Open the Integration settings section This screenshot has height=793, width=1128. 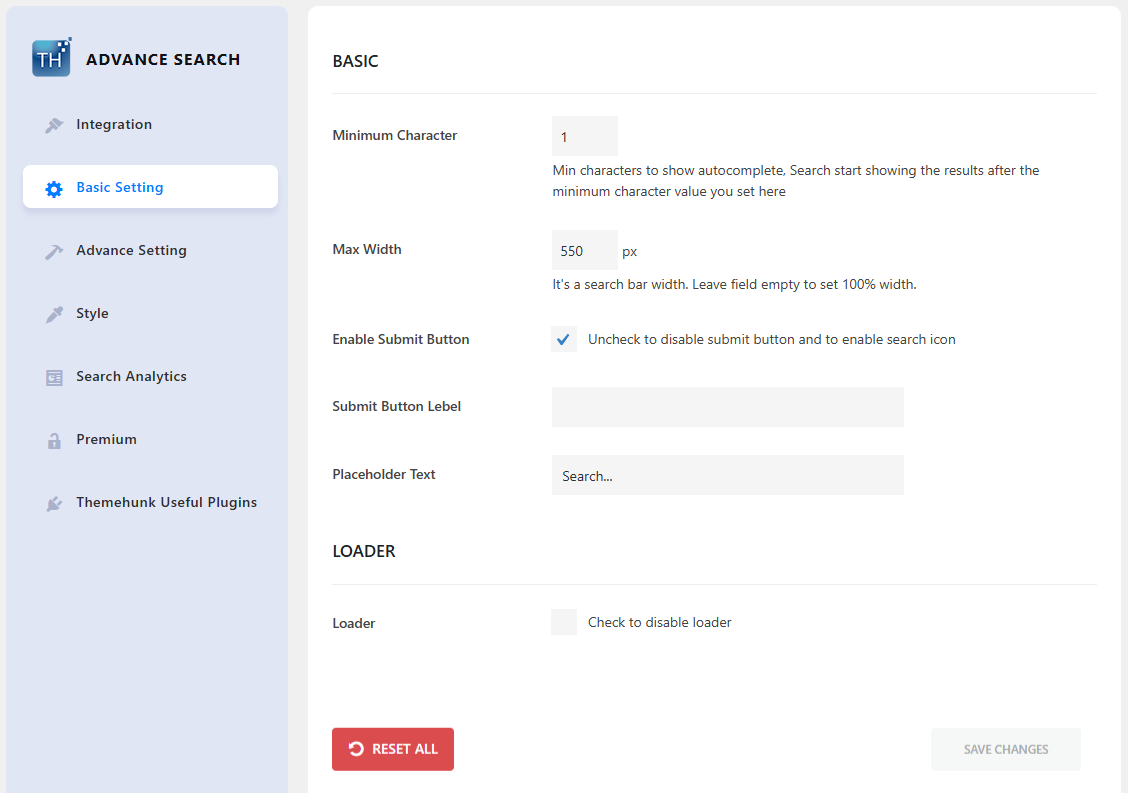click(x=113, y=124)
